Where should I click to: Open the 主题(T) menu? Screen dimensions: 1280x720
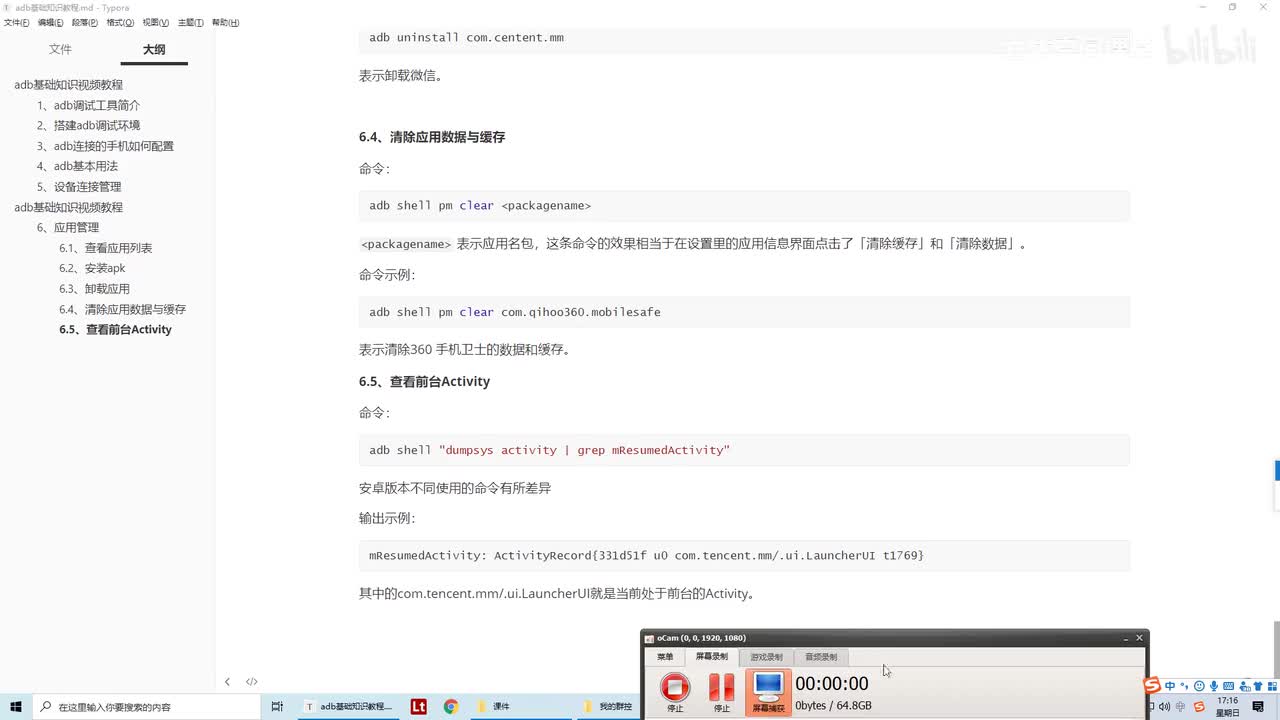coord(191,22)
